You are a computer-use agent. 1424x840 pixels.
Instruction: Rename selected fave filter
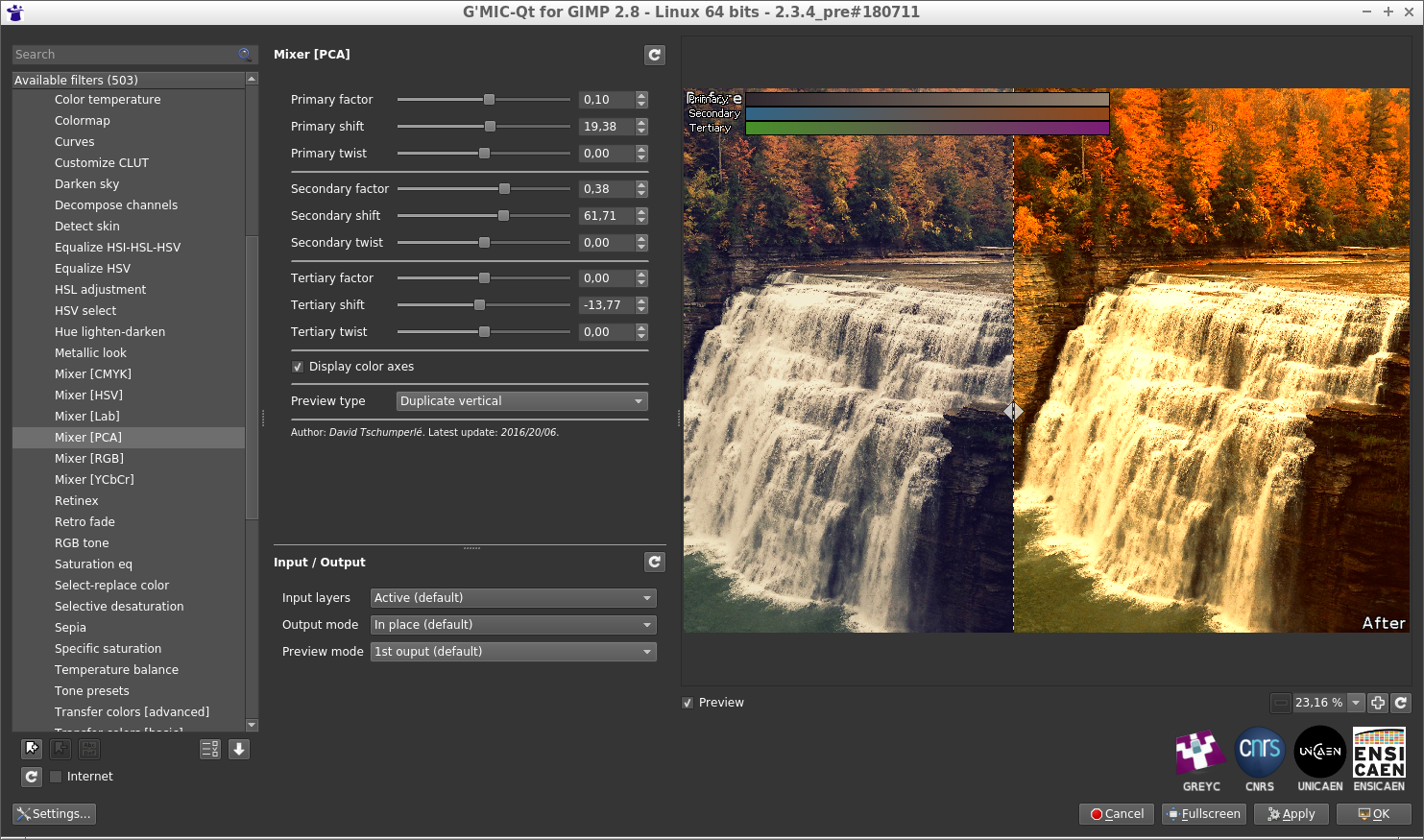[x=88, y=748]
